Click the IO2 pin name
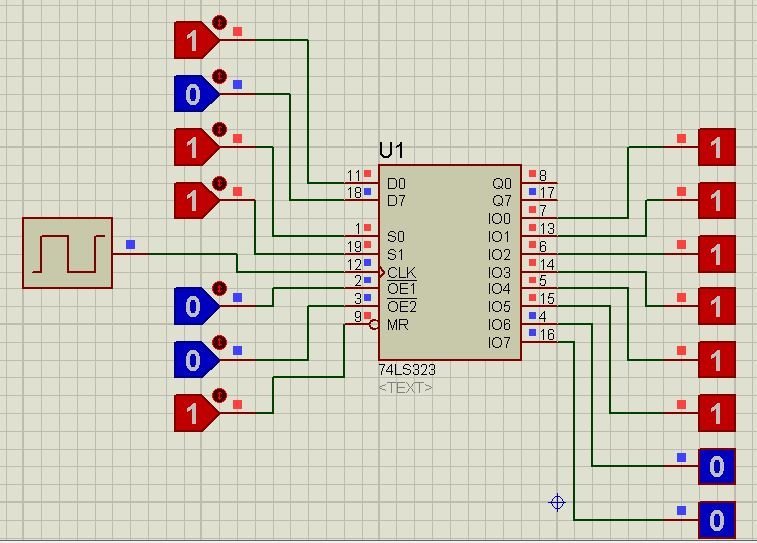 point(500,254)
